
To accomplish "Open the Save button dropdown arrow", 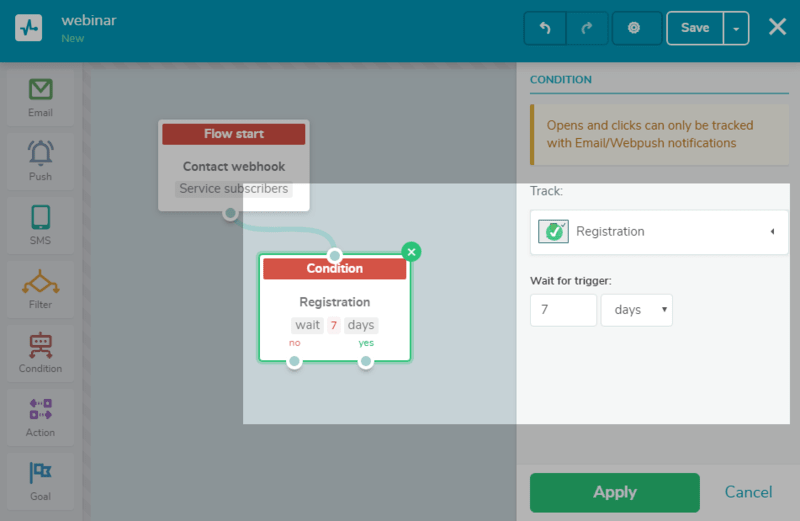I will [x=736, y=28].
